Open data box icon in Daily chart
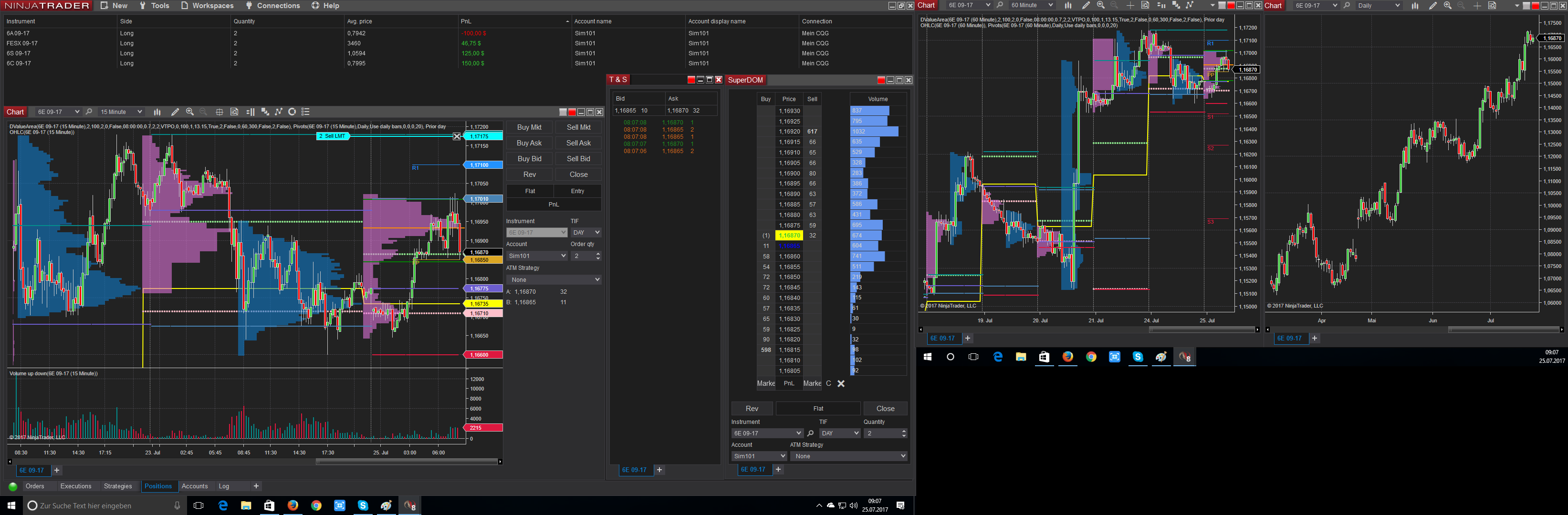This screenshot has width=1568, height=515. click(x=1492, y=5)
